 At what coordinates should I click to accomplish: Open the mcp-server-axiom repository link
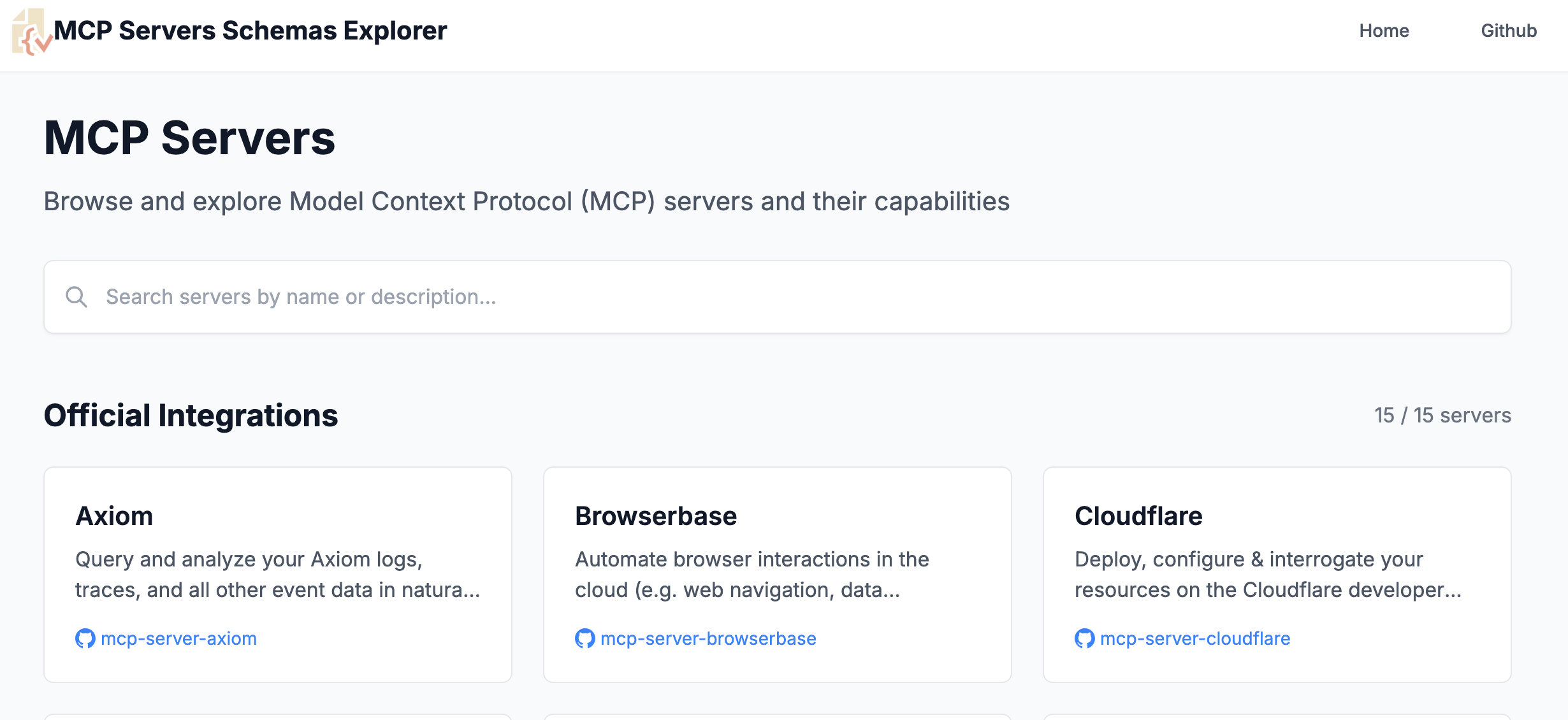[x=178, y=638]
